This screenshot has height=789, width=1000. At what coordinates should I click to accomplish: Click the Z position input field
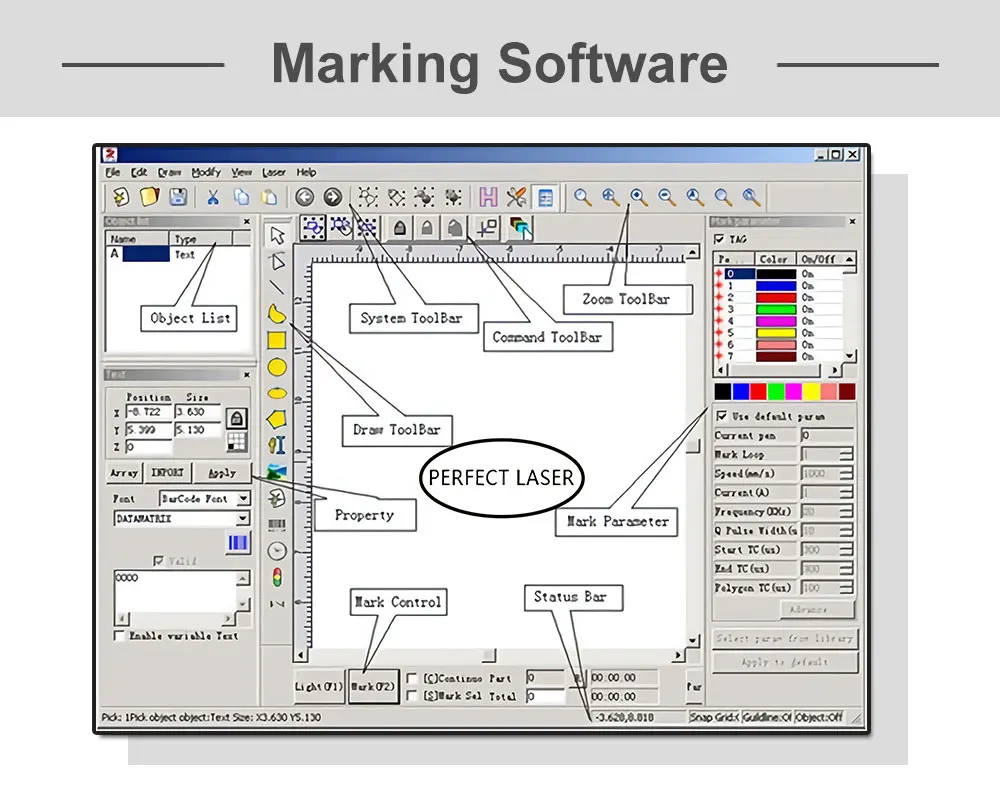click(149, 446)
